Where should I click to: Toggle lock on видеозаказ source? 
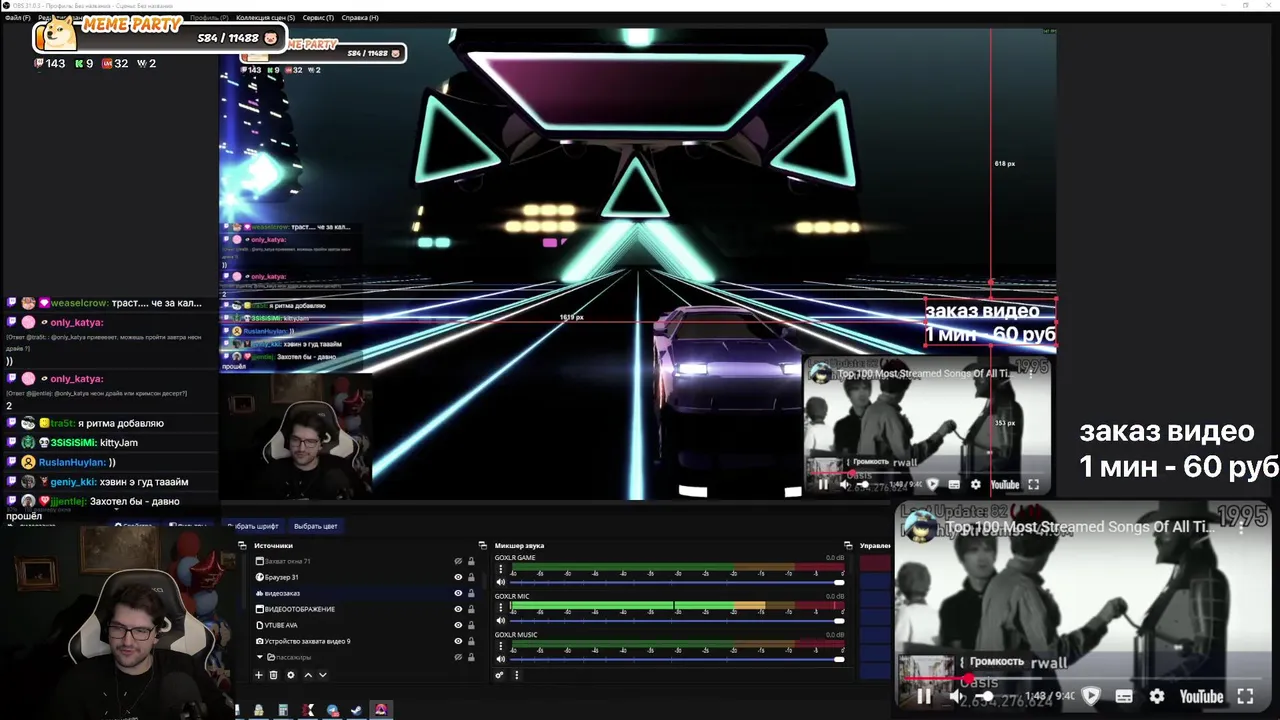click(x=471, y=593)
